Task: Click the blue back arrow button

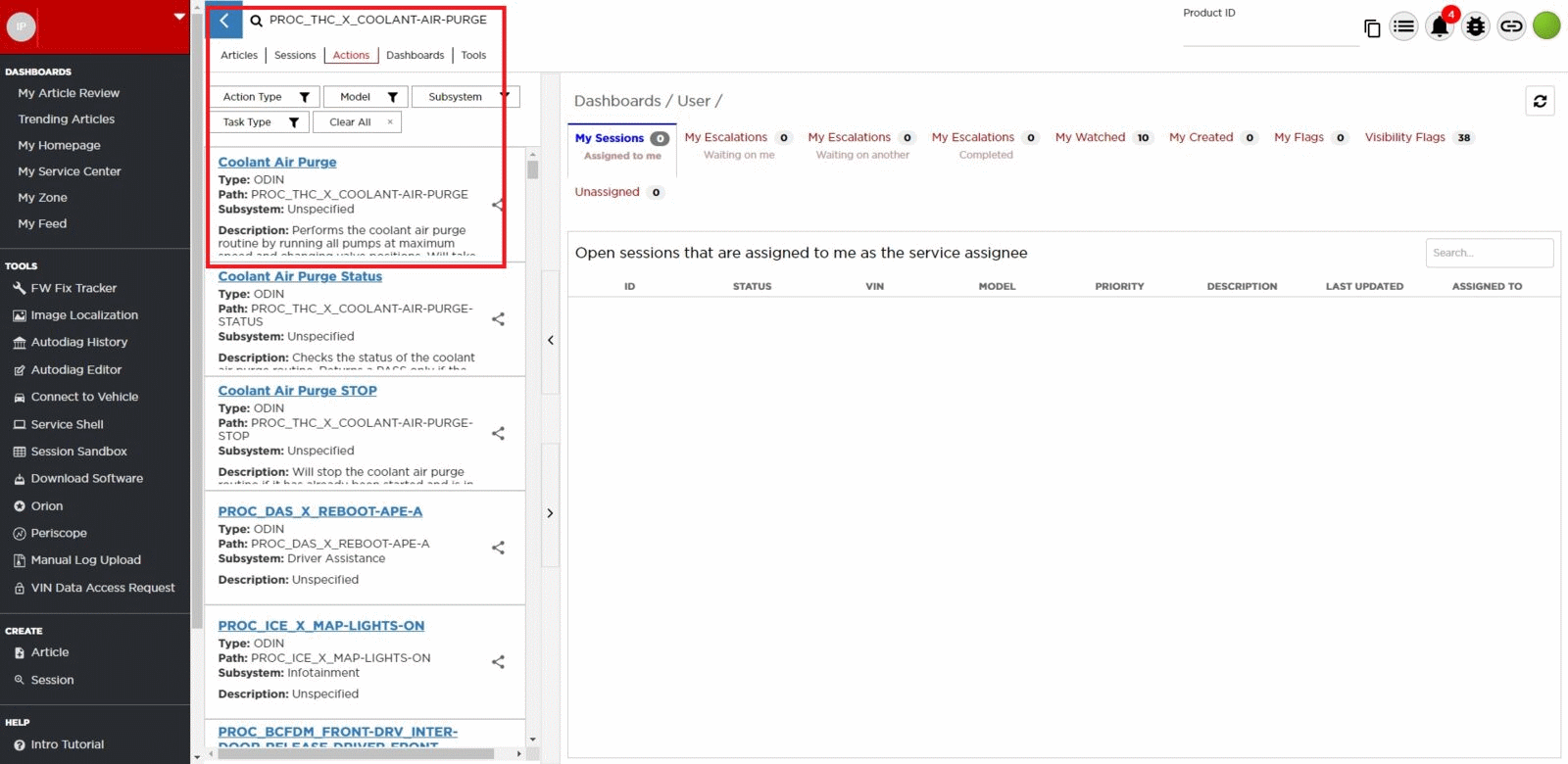Action: (224, 21)
